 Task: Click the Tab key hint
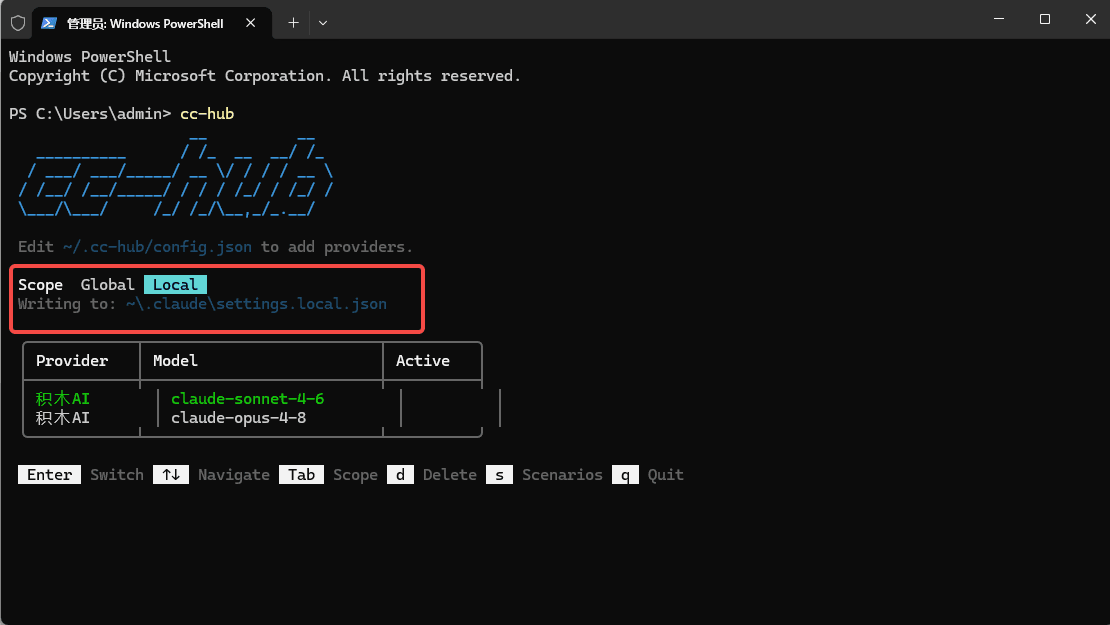point(302,475)
